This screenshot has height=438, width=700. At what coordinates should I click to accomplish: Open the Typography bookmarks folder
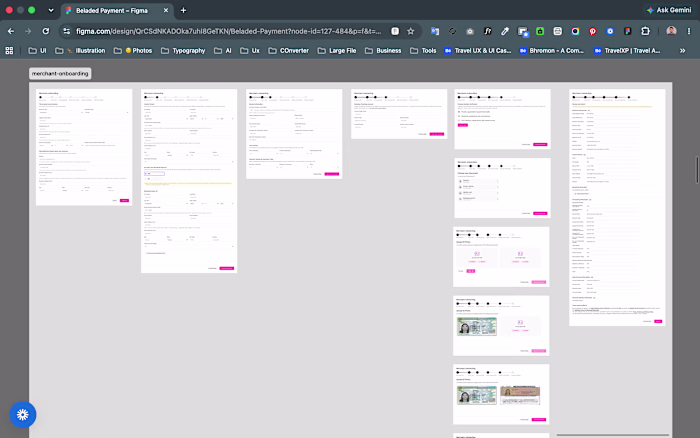click(183, 51)
